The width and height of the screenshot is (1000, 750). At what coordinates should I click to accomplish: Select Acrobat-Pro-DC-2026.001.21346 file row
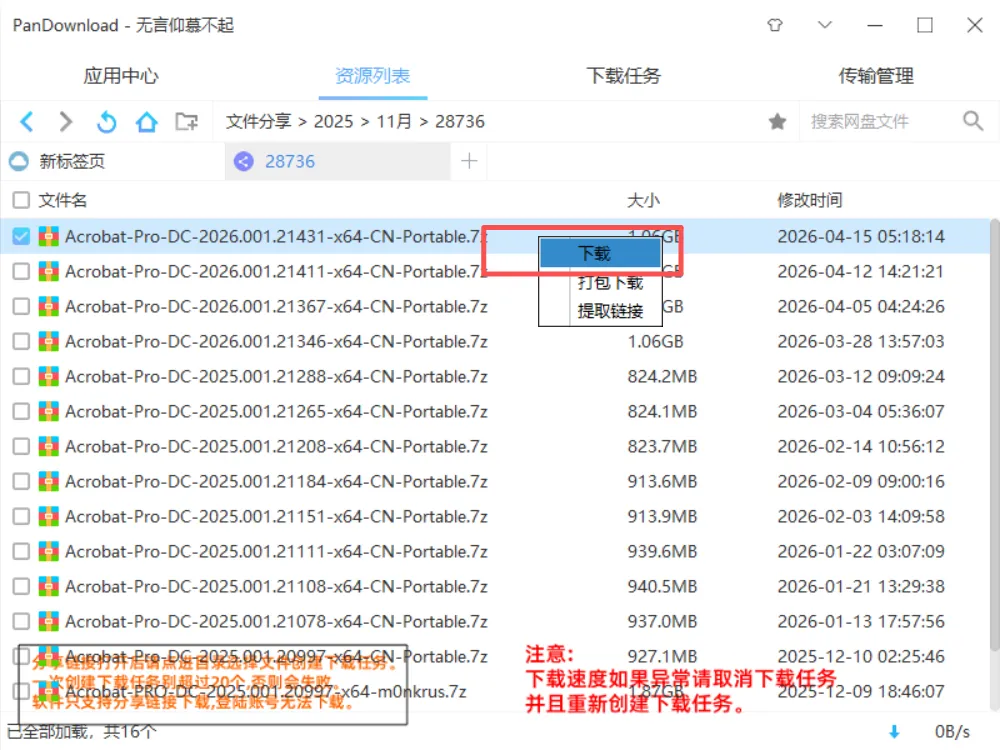495,341
